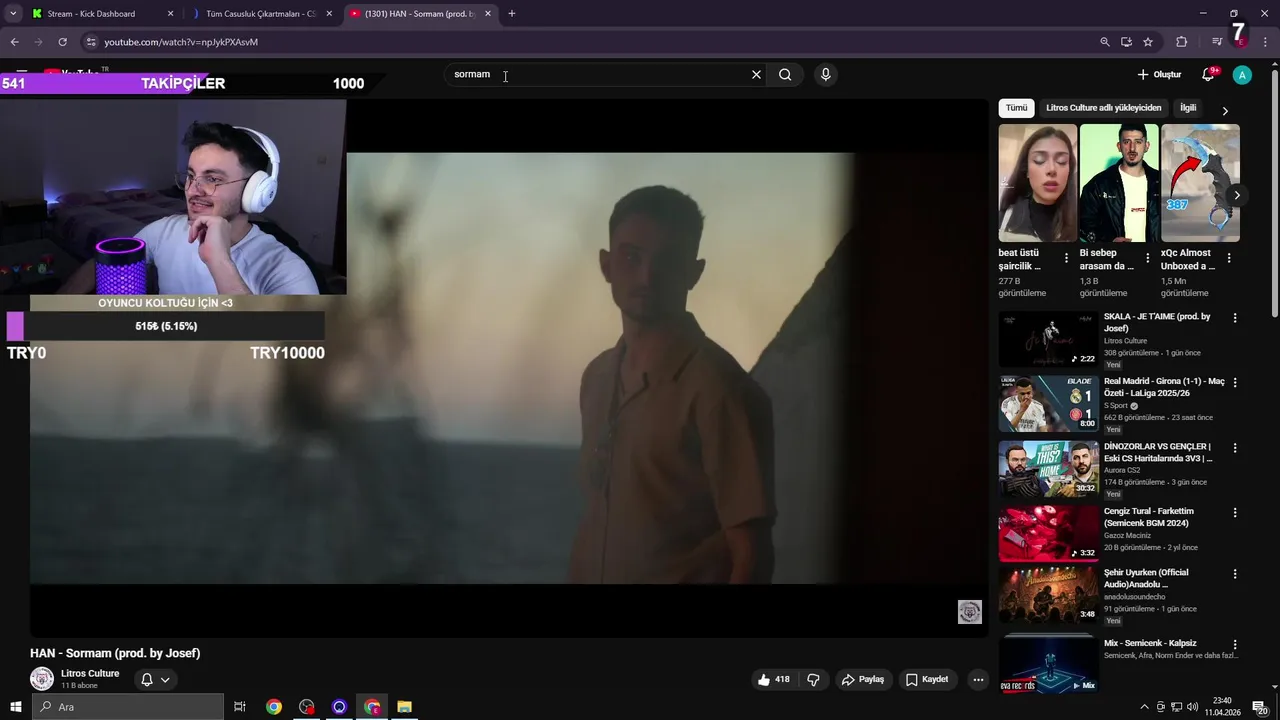Open options menu for beat üstü Short

tap(1066, 258)
